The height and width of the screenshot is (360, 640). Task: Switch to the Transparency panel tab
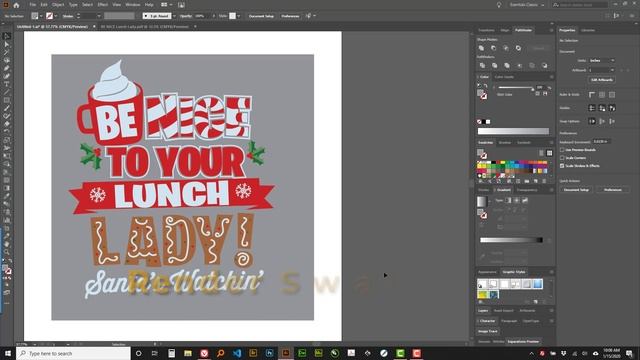coord(527,190)
